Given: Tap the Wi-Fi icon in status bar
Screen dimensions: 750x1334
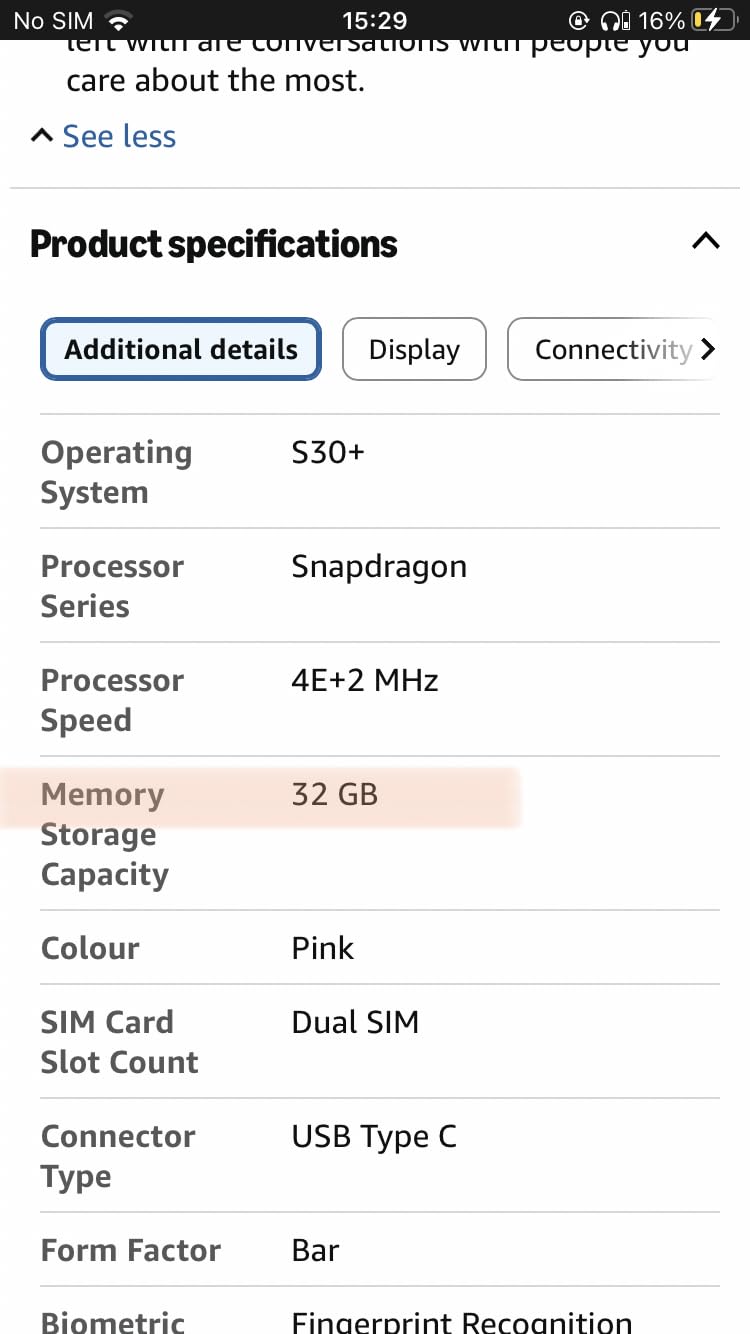Looking at the screenshot, I should (119, 20).
